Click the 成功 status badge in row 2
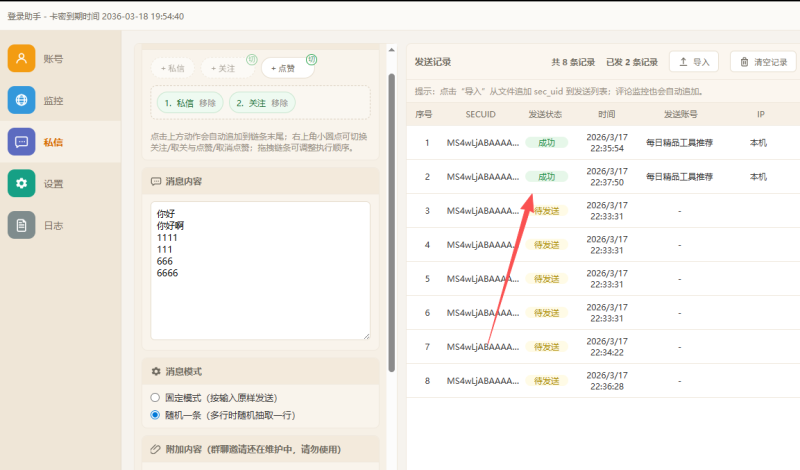This screenshot has height=470, width=800. 546,177
